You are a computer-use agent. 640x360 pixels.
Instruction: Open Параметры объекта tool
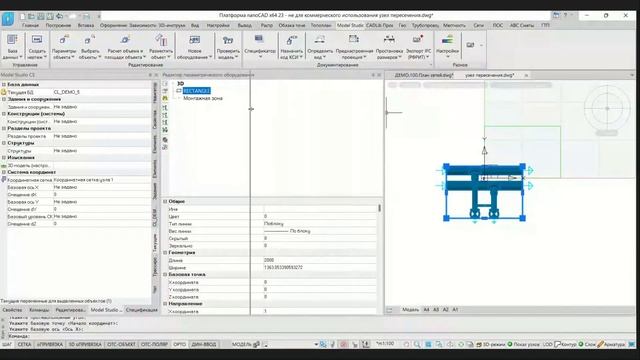point(64,47)
